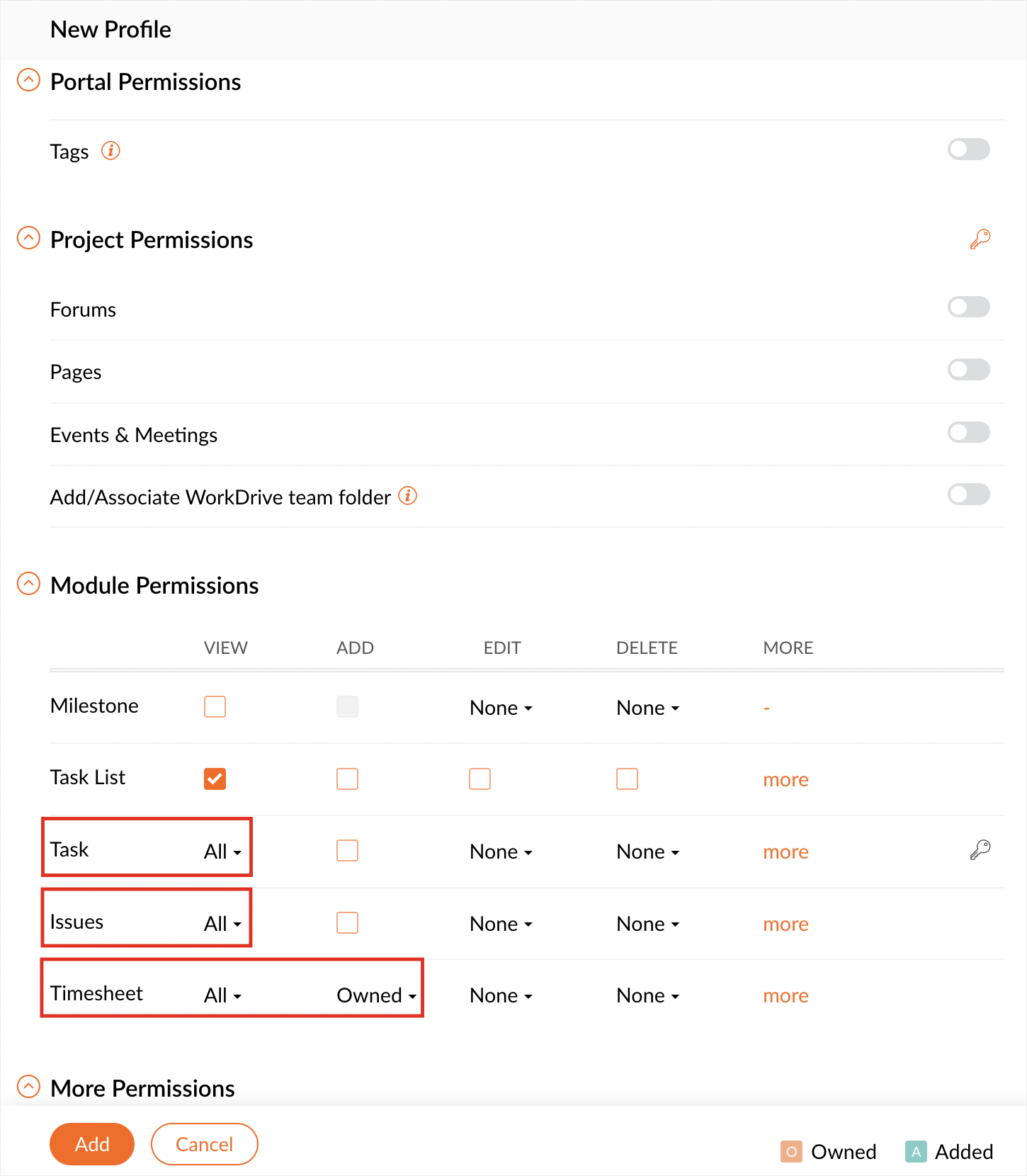Click the orange Owned legend icon
1027x1176 pixels.
(x=790, y=1151)
